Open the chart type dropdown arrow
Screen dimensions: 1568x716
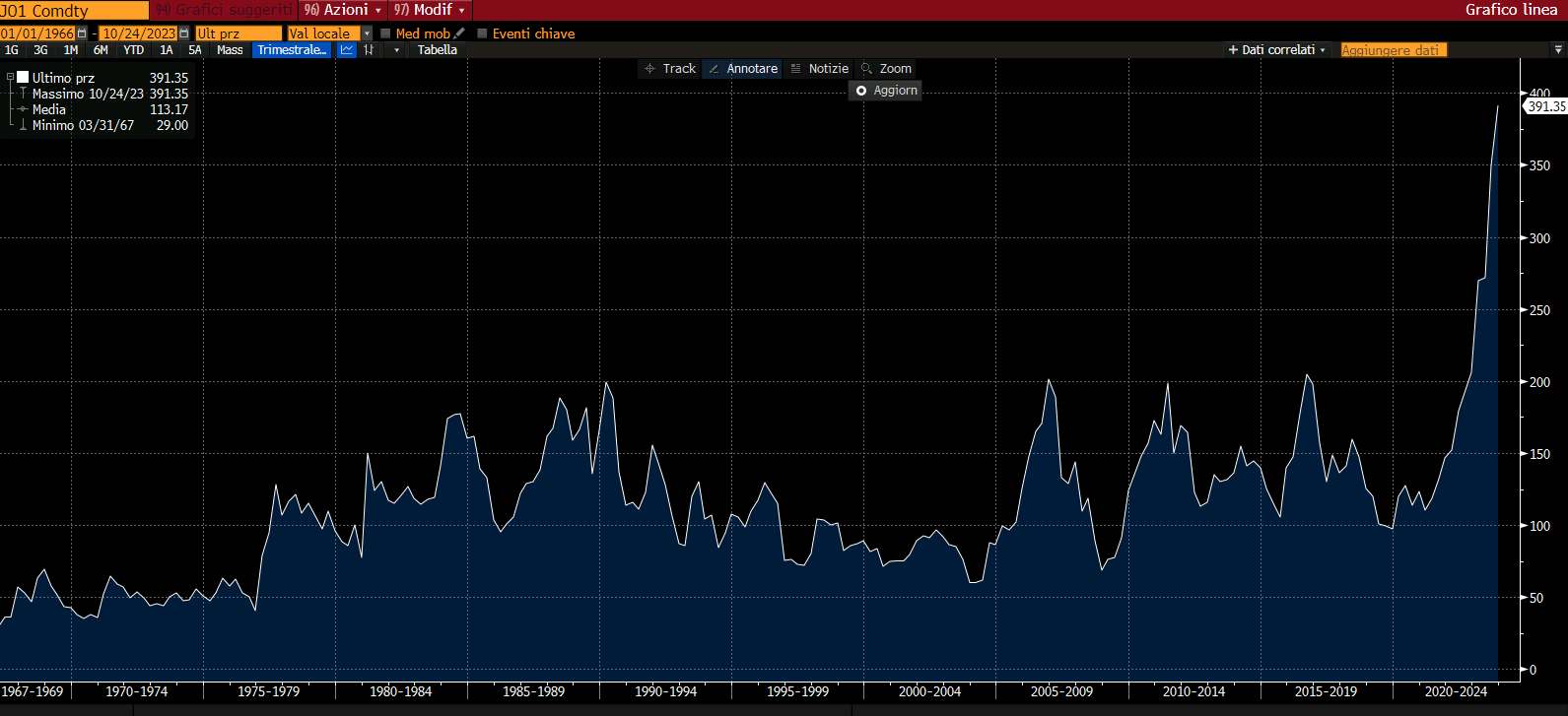coord(396,50)
